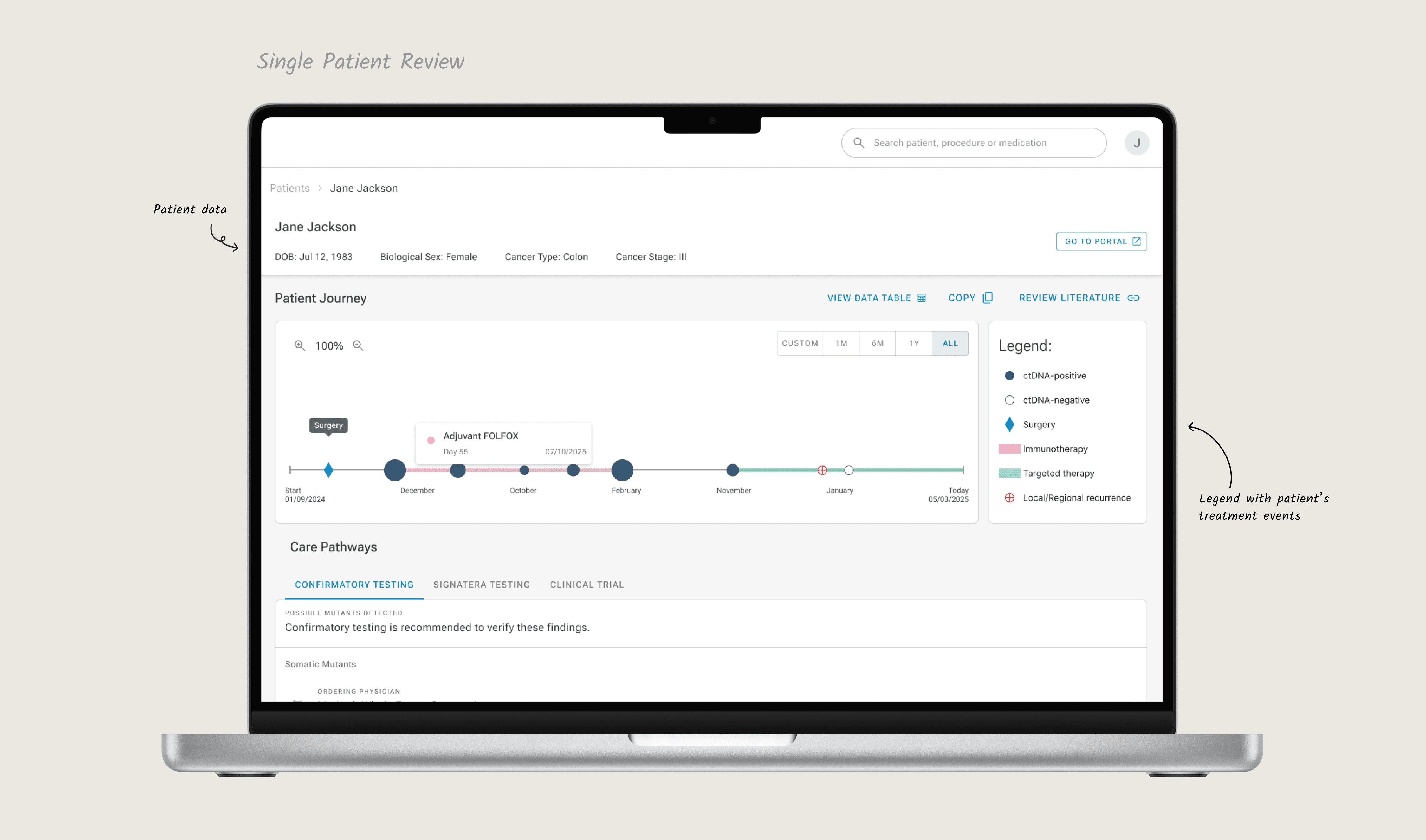Click the search magnifier icon
The image size is (1426, 840).
coord(858,143)
